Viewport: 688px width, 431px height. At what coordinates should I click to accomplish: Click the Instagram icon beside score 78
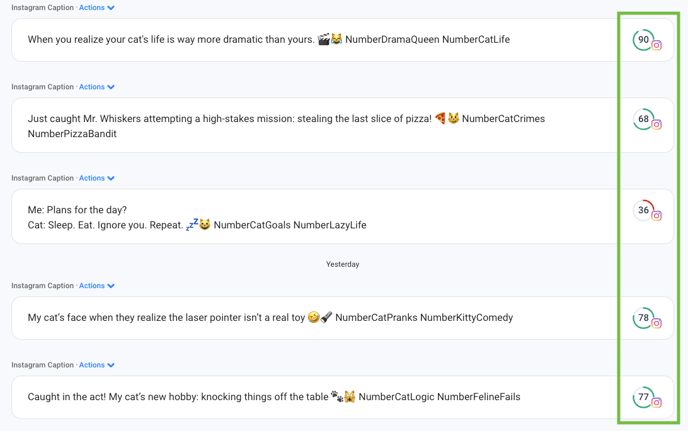(656, 323)
